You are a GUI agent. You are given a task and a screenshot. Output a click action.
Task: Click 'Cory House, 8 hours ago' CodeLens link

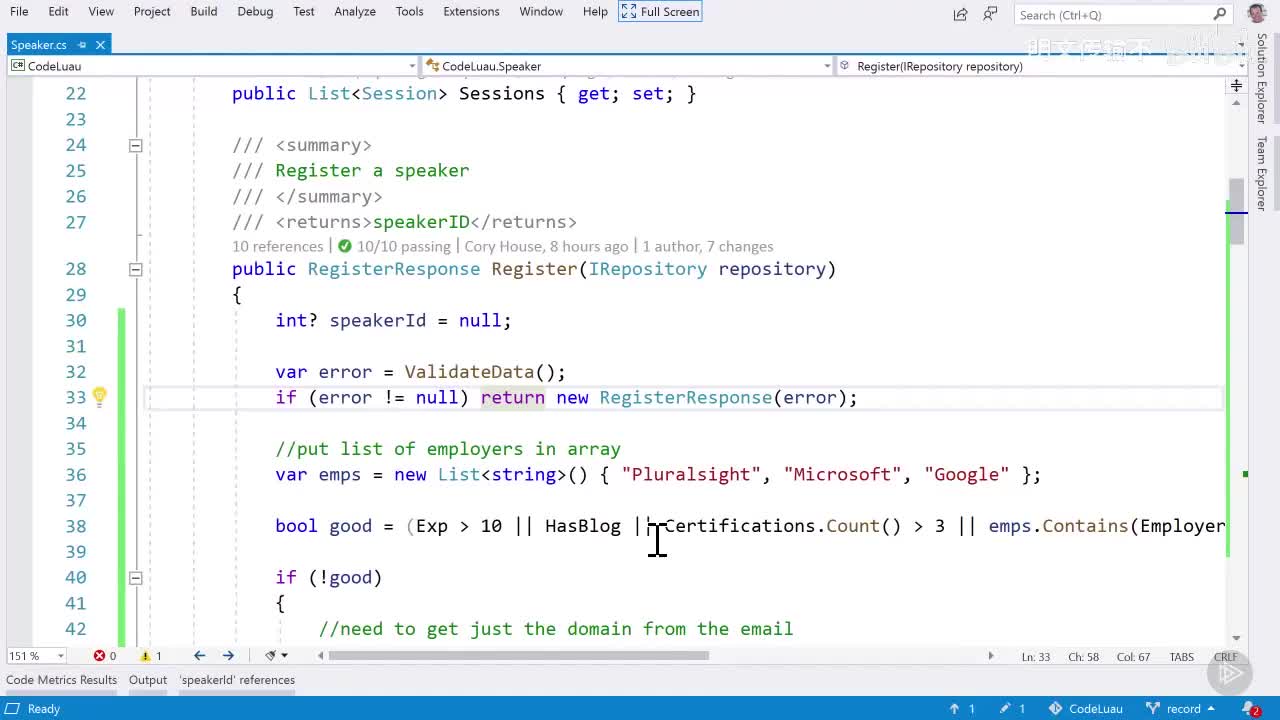coord(547,246)
